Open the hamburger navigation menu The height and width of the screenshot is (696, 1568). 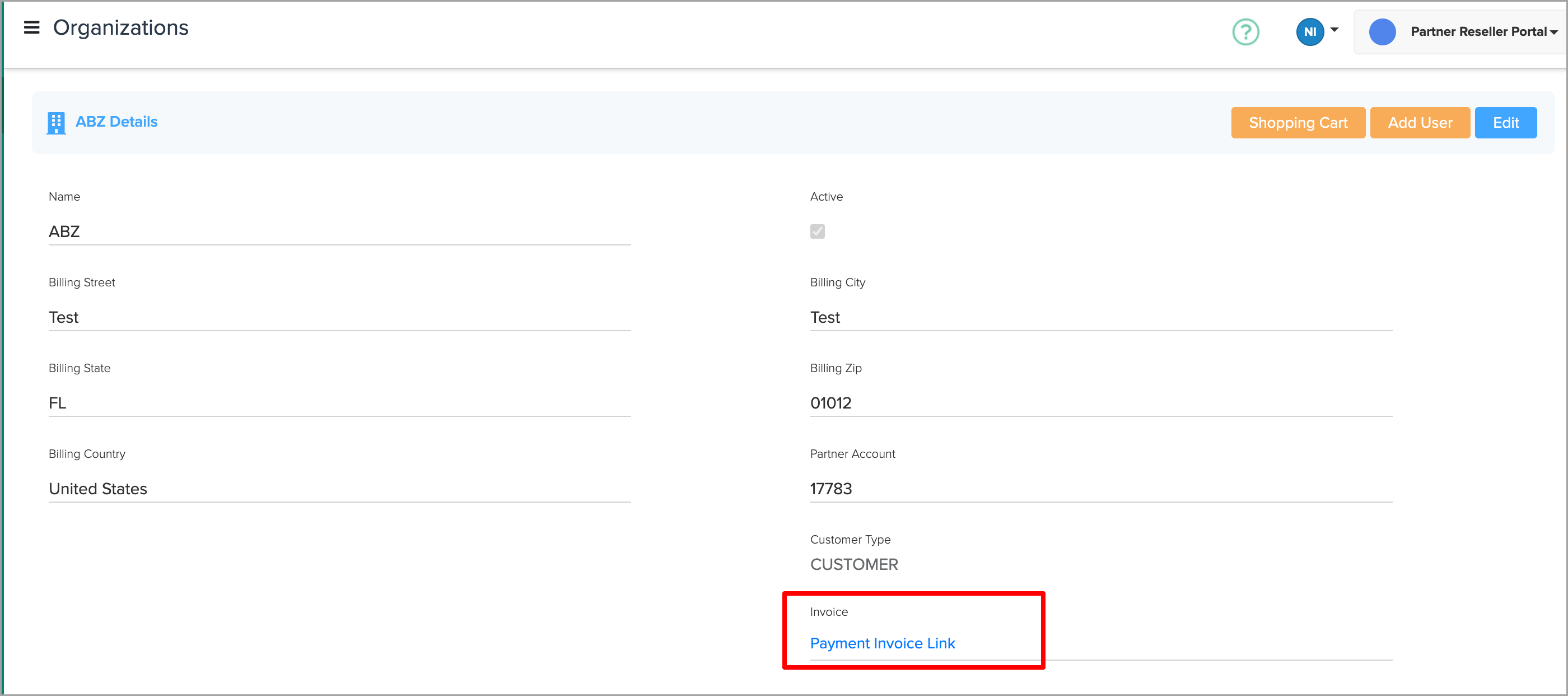coord(31,28)
